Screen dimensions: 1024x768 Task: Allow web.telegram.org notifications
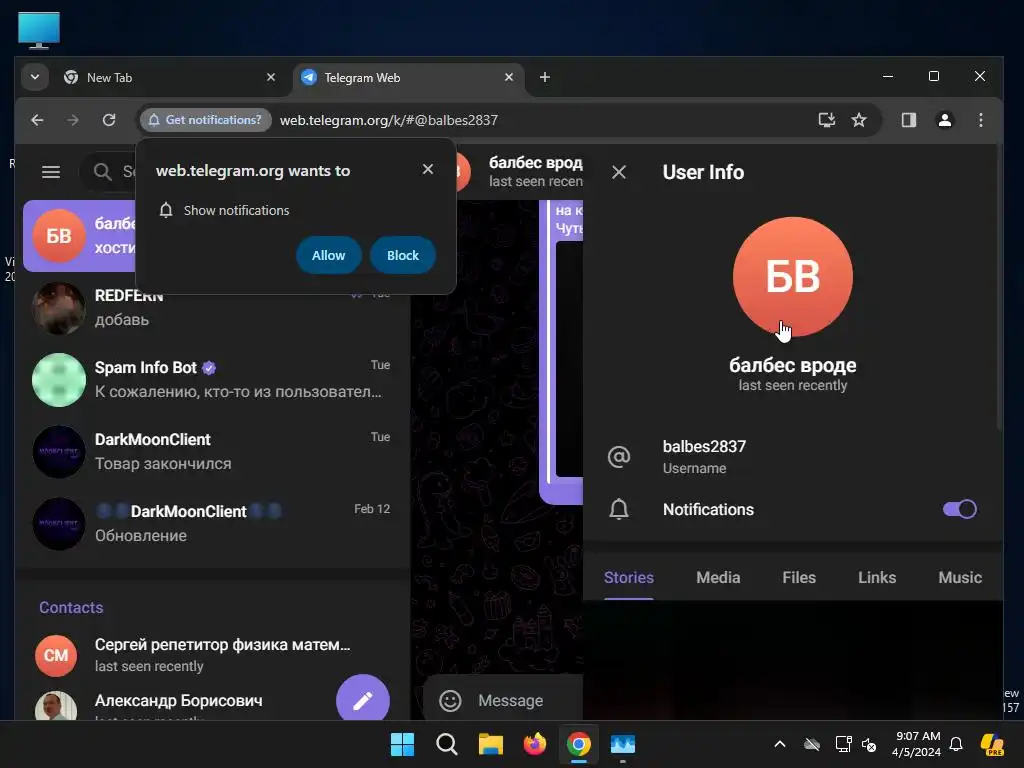point(328,255)
